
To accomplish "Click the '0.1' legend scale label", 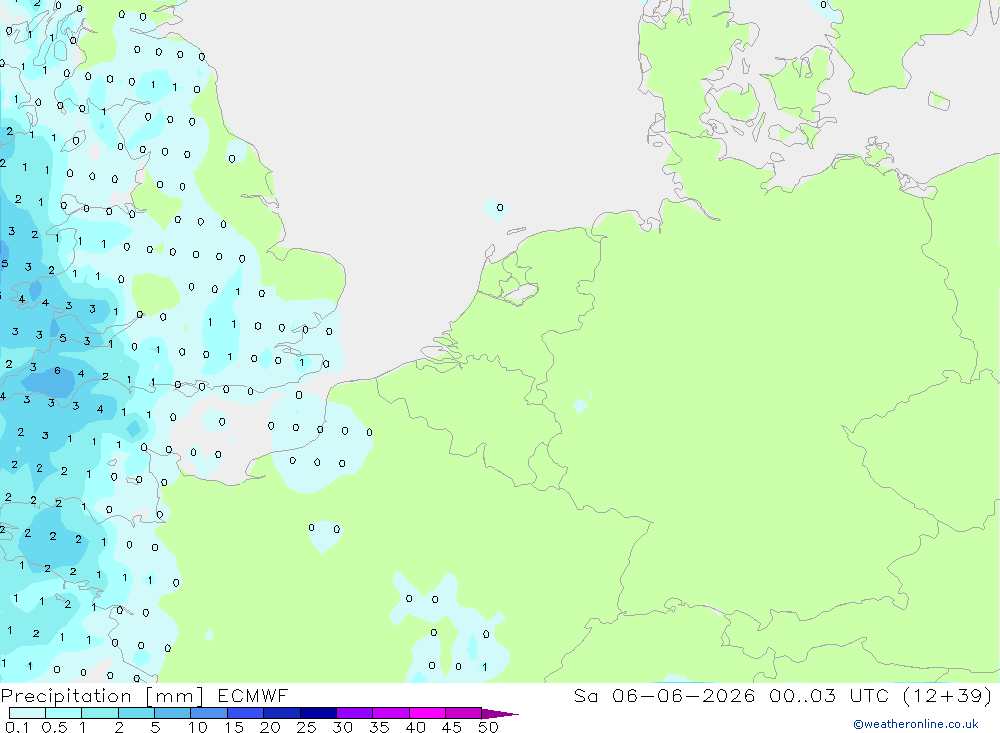I will pos(17,727).
